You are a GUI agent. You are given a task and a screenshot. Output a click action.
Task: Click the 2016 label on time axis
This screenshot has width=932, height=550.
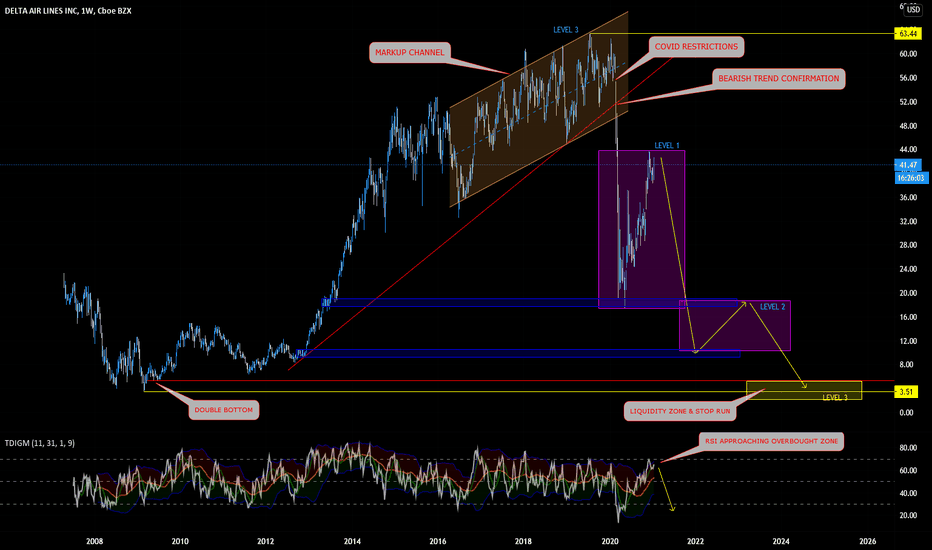tap(437, 541)
